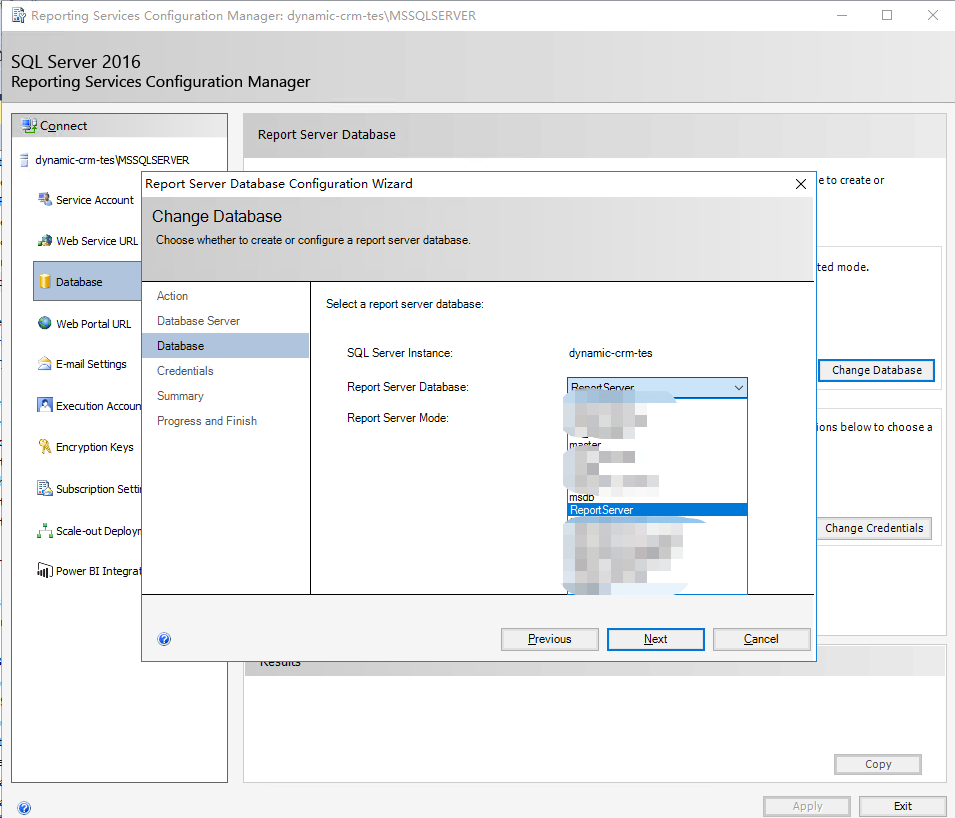The width and height of the screenshot is (955, 818).
Task: Click the Change Database wizard heading
Action: click(x=217, y=216)
